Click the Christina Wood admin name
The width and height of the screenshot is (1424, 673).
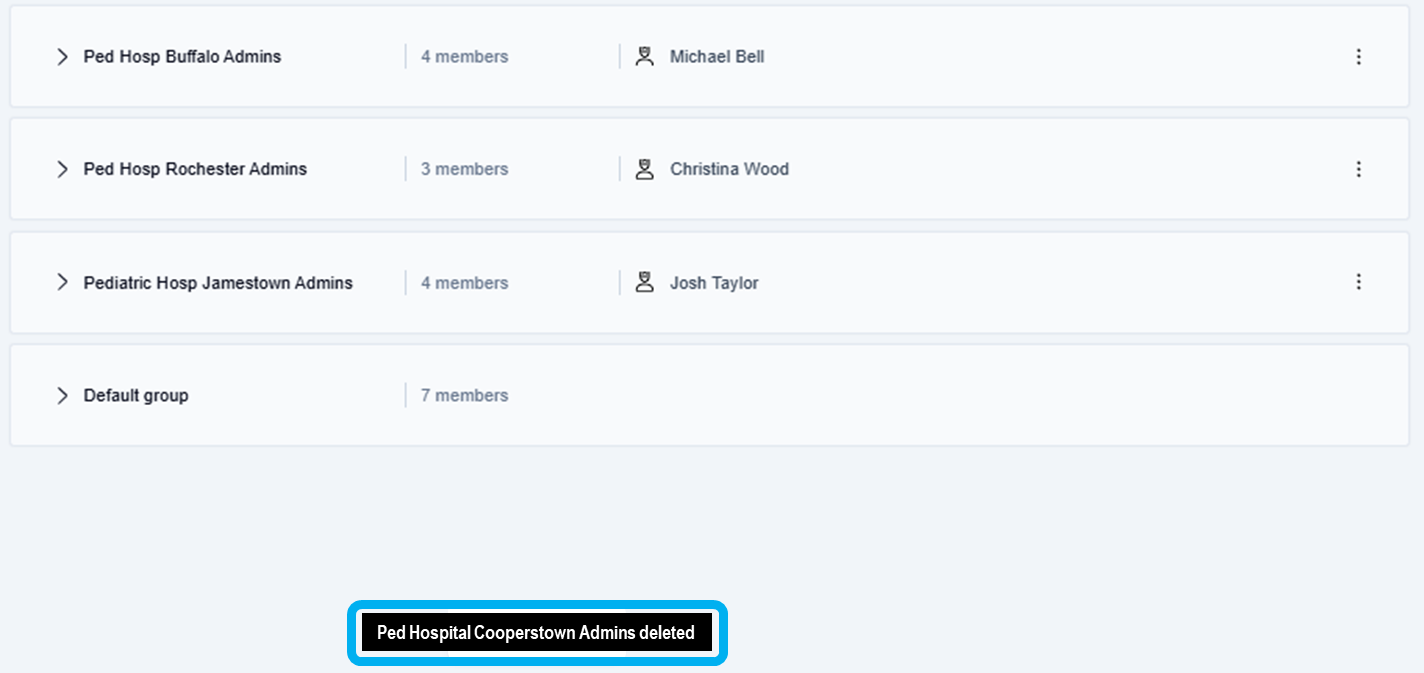(x=729, y=169)
